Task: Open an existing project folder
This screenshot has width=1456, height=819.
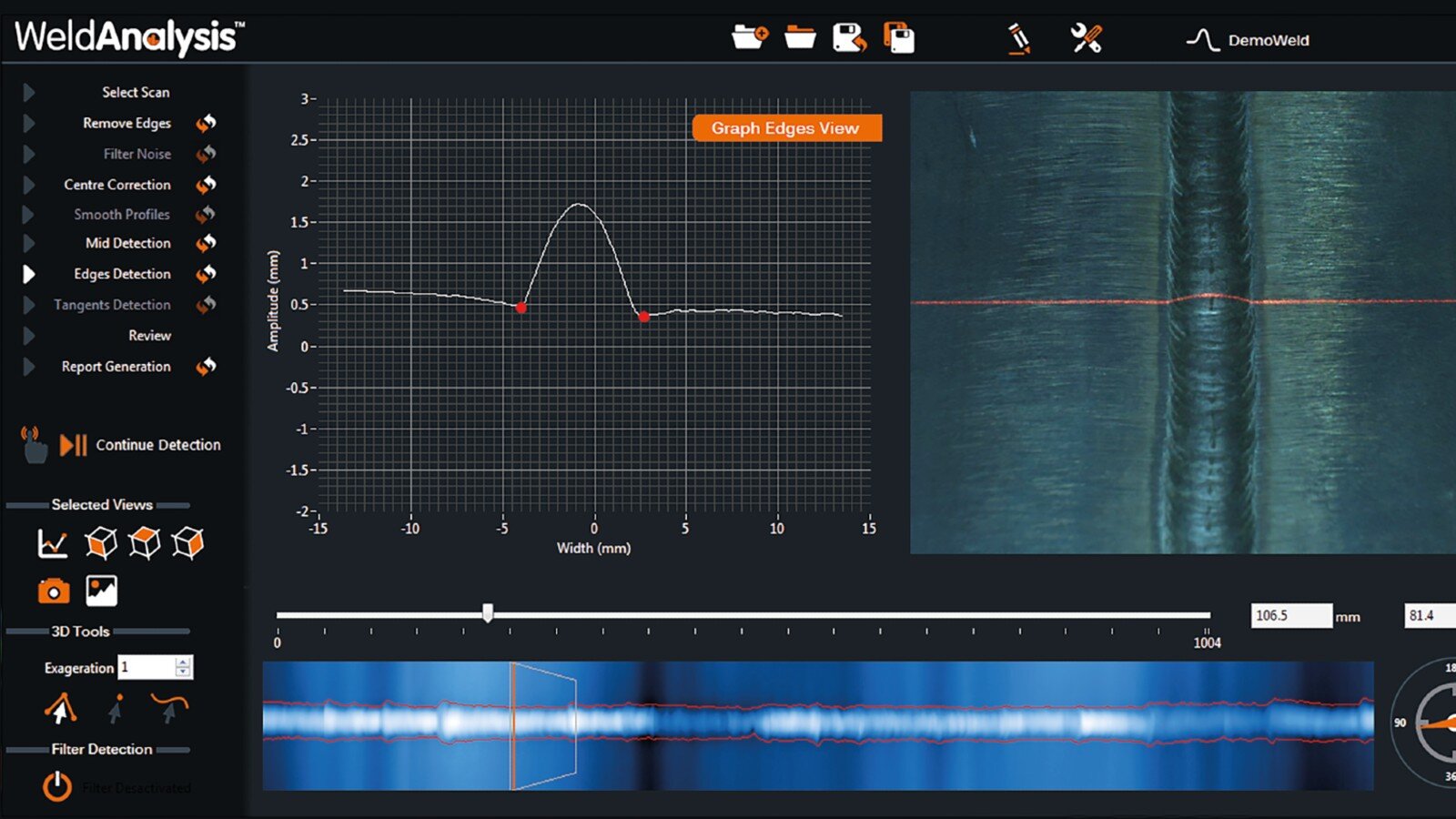Action: 800,37
